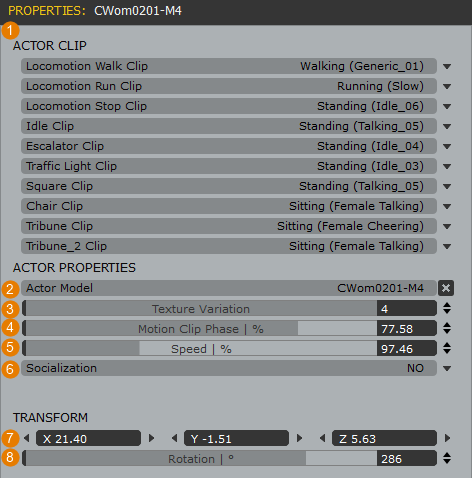This screenshot has width=472, height=478.
Task: Click right arrow beside X 21.40 field
Action: 151,438
